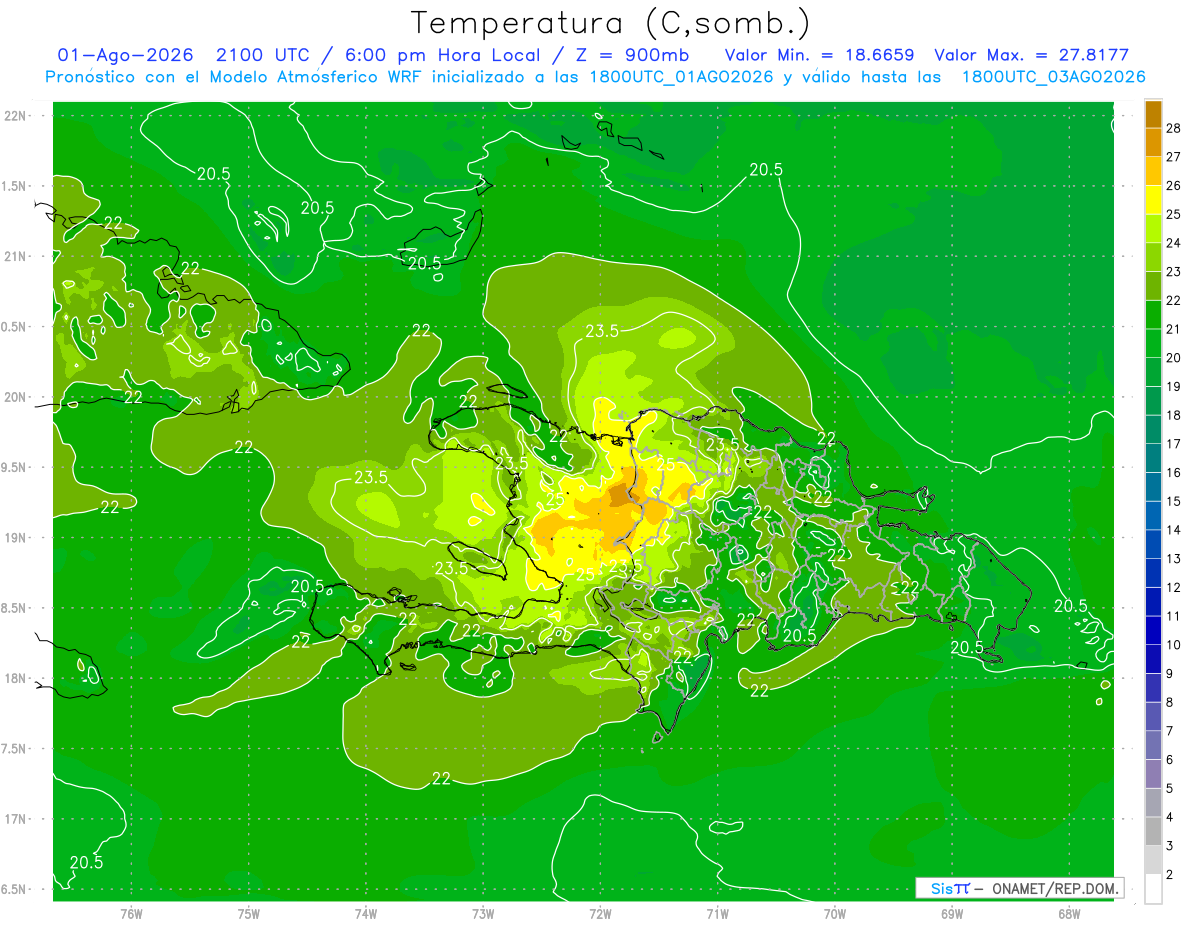Click the color scale value "26"
The height and width of the screenshot is (927, 1200).
click(x=1173, y=186)
